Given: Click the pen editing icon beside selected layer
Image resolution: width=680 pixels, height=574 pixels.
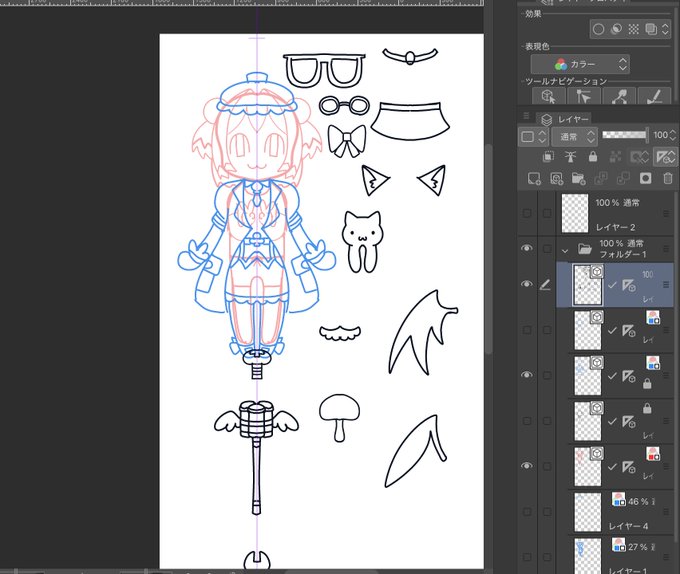Looking at the screenshot, I should pyautogui.click(x=546, y=285).
